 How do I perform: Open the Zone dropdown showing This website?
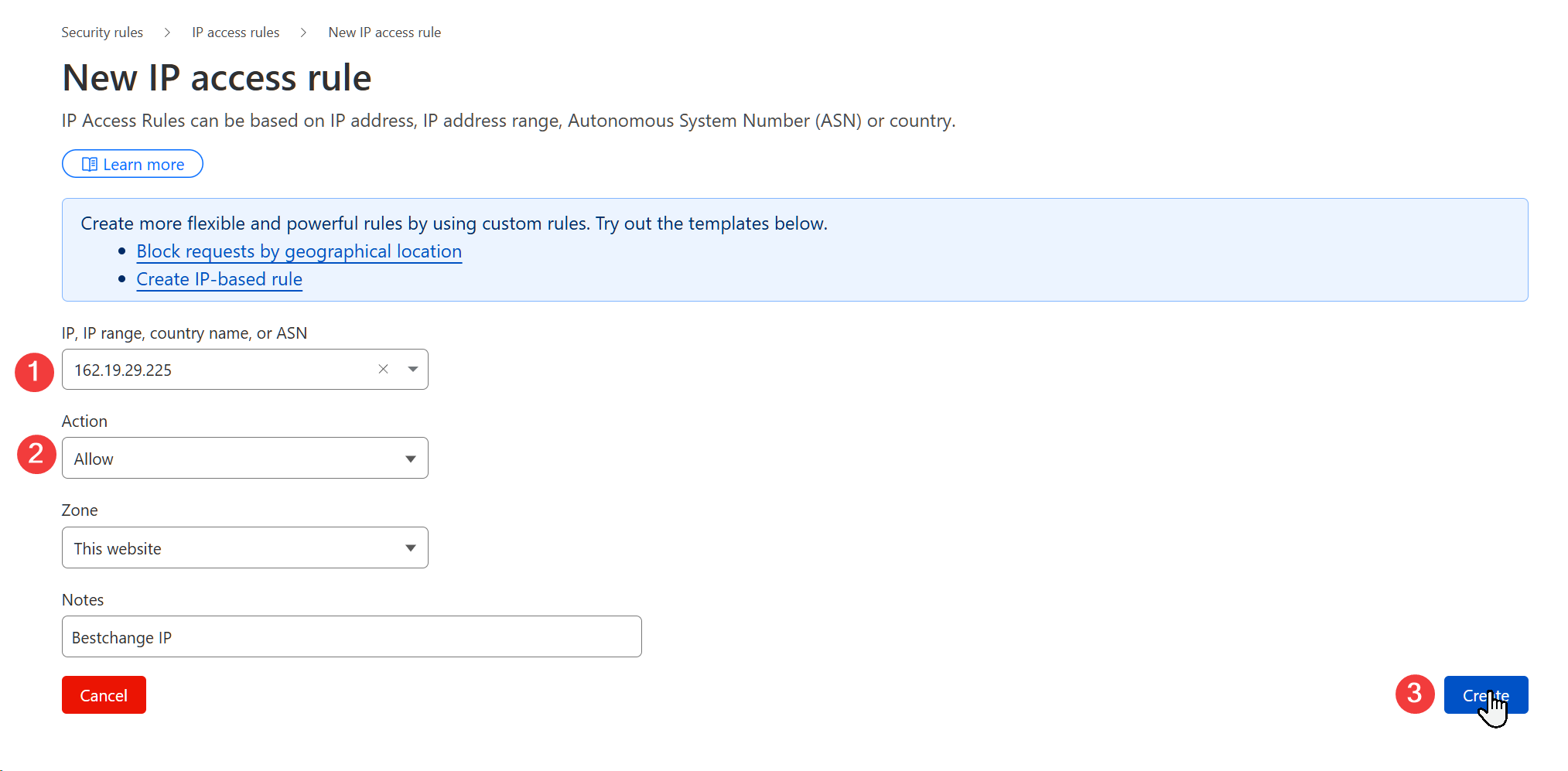[x=244, y=548]
